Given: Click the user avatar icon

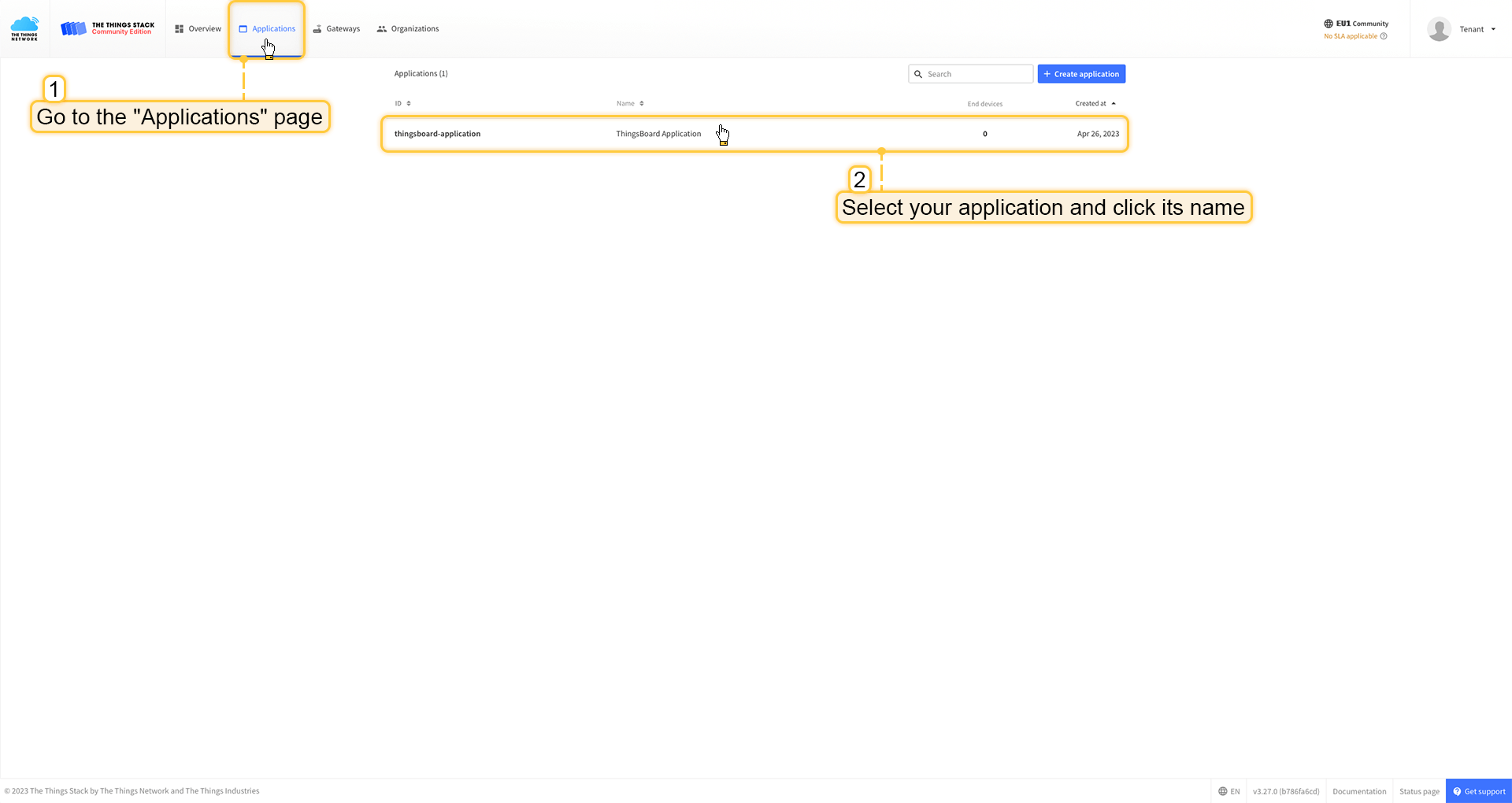Looking at the screenshot, I should coord(1439,29).
